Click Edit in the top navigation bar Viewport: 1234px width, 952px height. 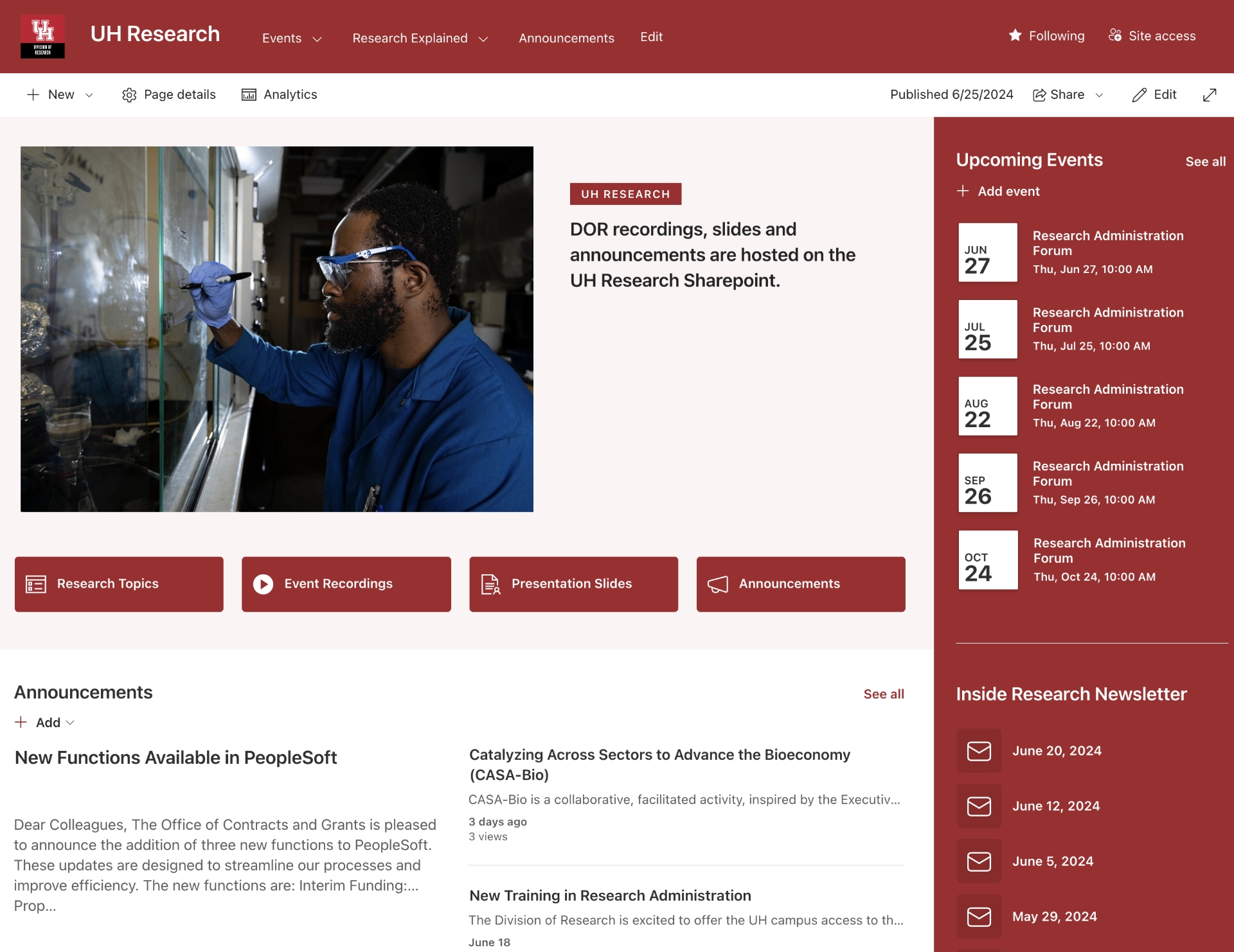click(651, 37)
